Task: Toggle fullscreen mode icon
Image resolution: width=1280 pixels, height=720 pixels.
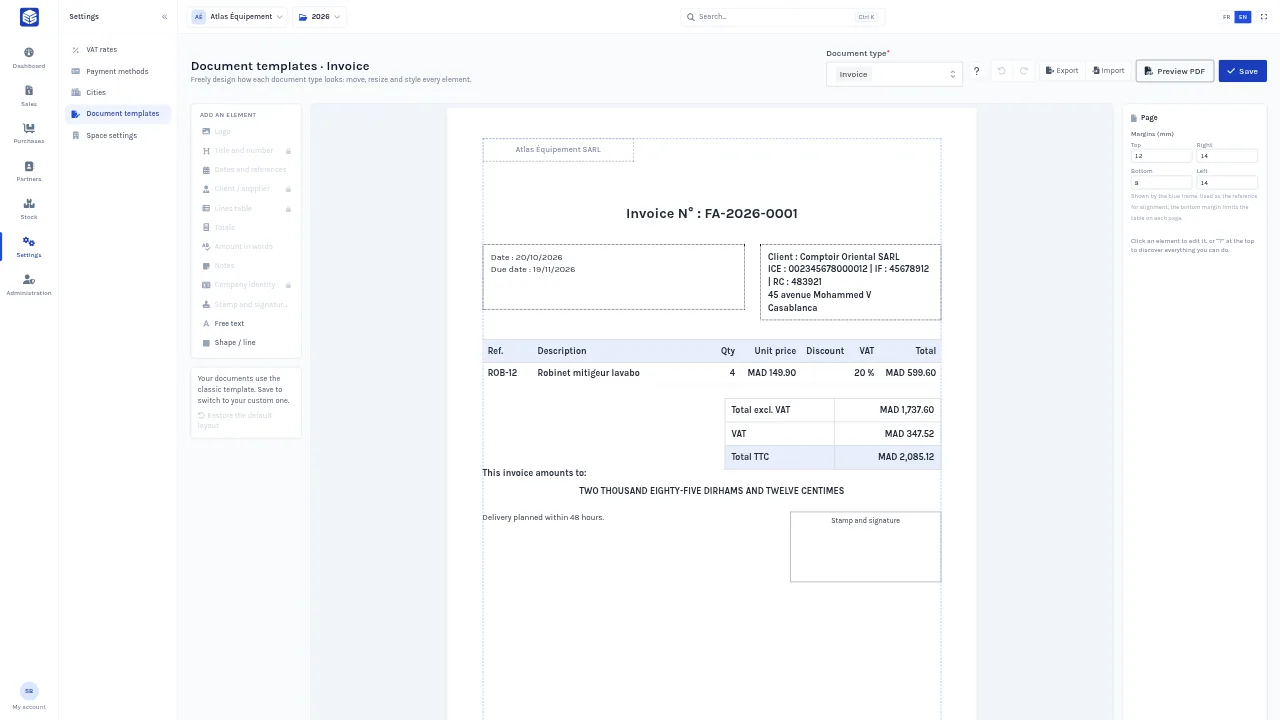Action: click(1263, 17)
